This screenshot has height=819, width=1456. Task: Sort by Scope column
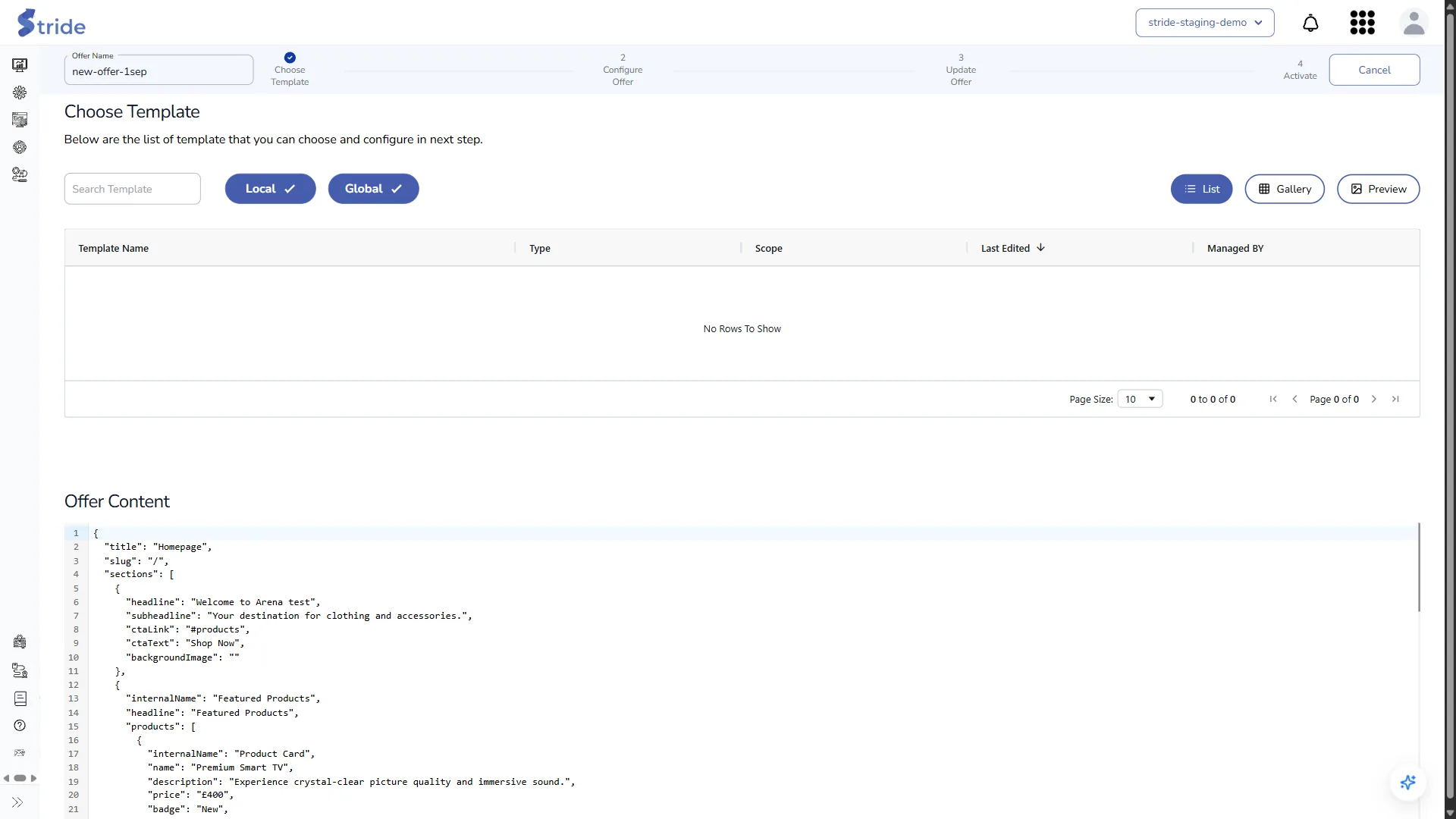[x=768, y=248]
